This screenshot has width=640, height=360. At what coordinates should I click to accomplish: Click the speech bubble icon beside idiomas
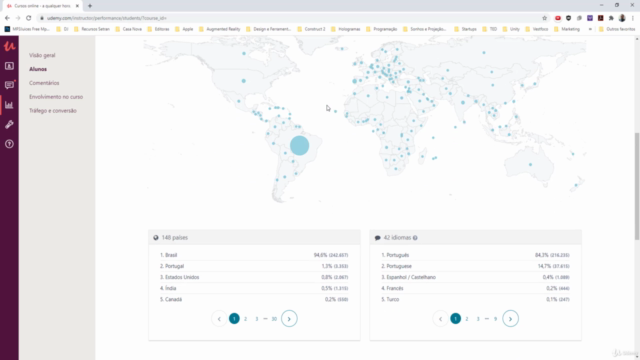tap(378, 238)
